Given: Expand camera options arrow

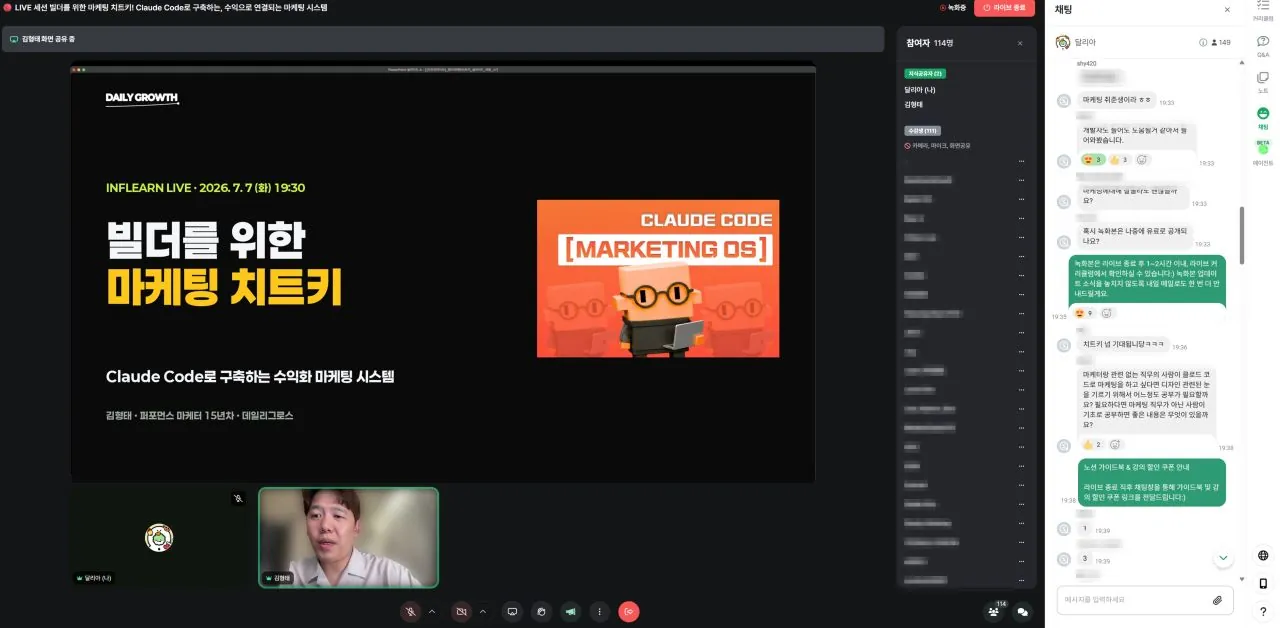Looking at the screenshot, I should (x=483, y=611).
